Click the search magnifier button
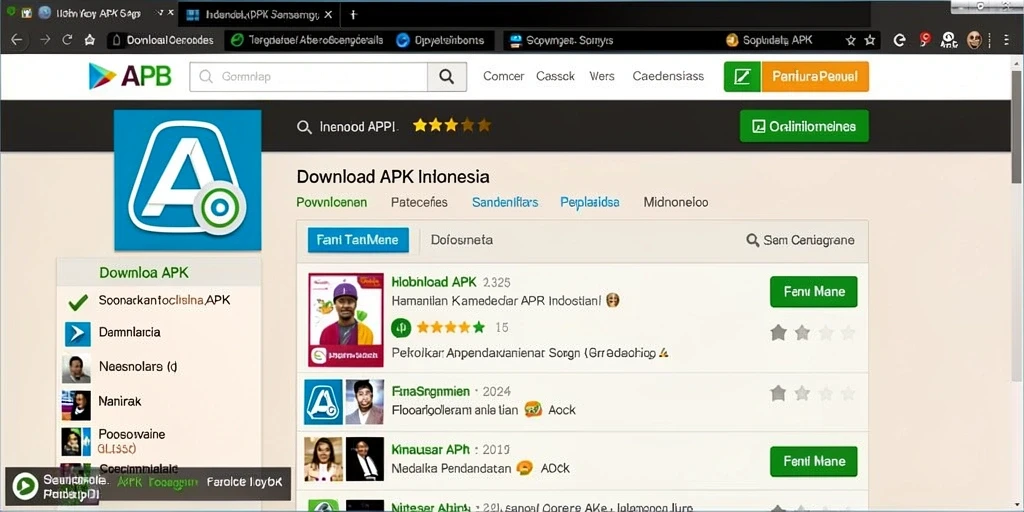 point(447,76)
